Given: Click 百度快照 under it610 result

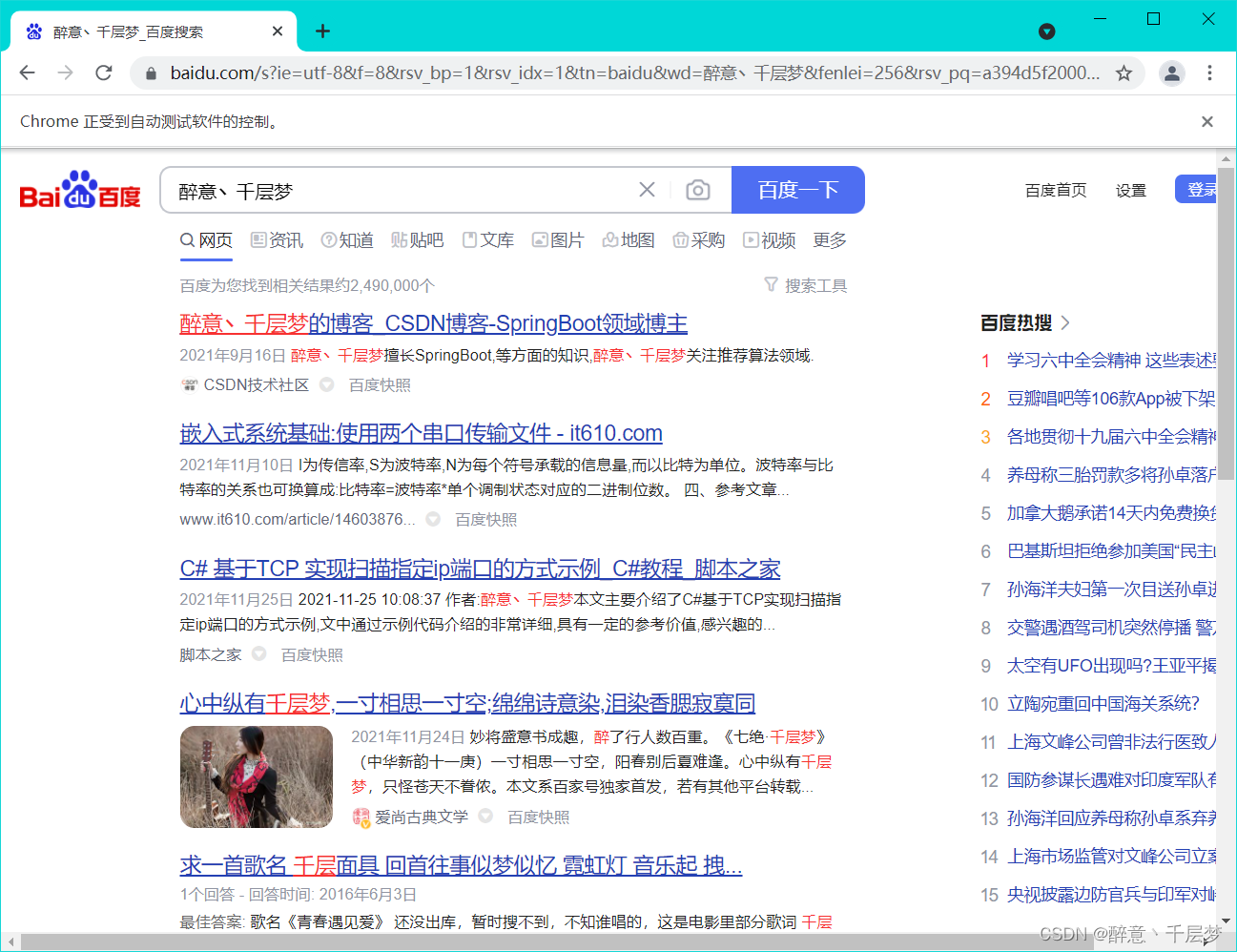Looking at the screenshot, I should [x=486, y=519].
